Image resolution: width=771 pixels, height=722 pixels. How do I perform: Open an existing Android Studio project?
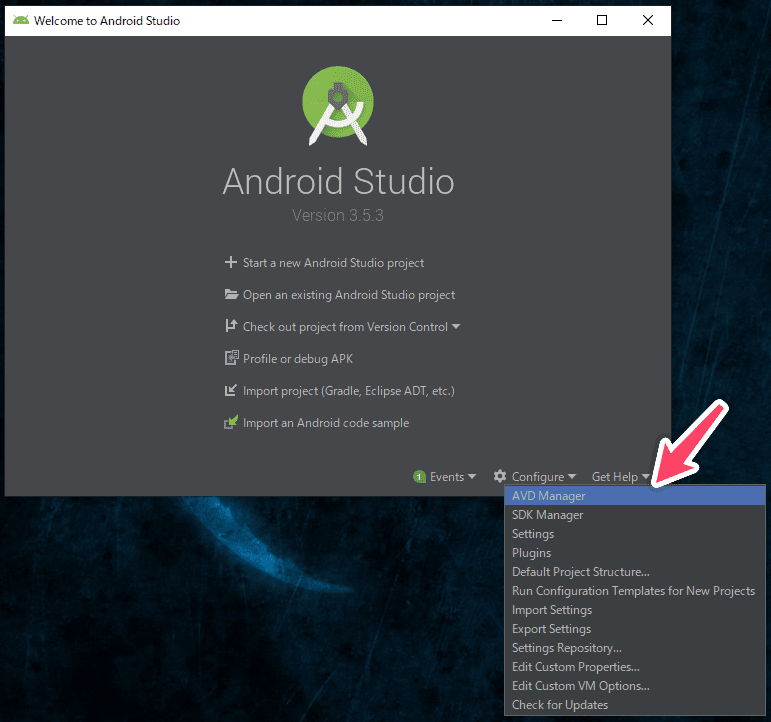349,295
